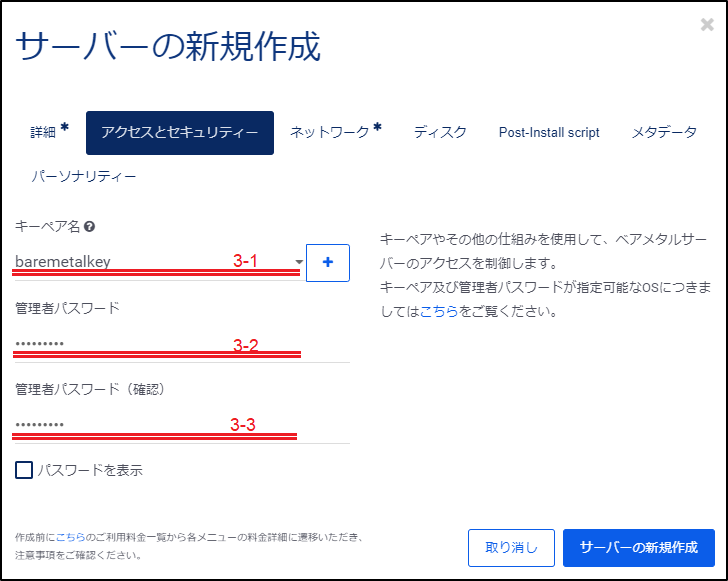Open the メタデータ tab
The height and width of the screenshot is (581, 728).
664,132
